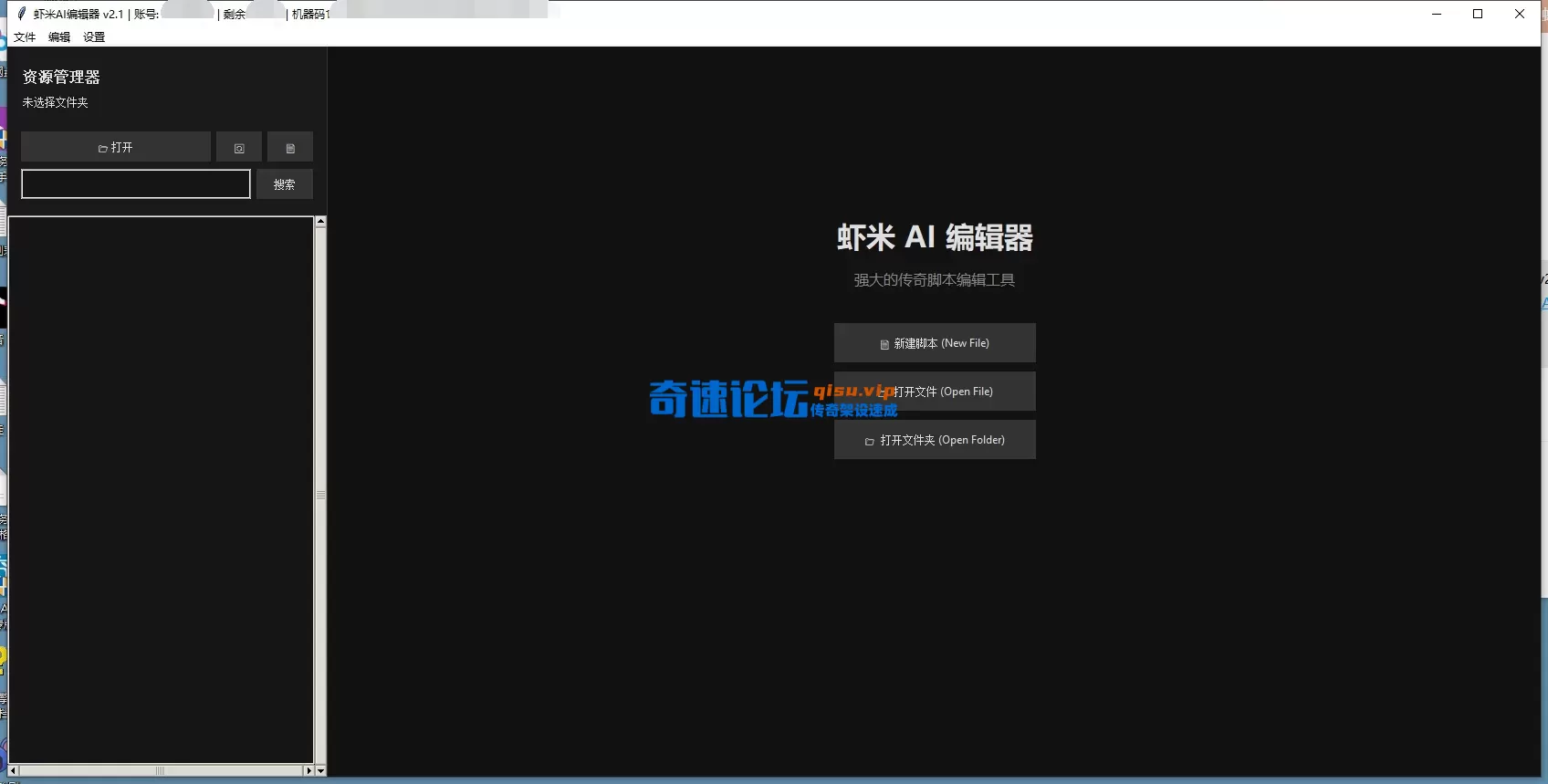Click the horizontal scrollbar right arrow

click(x=309, y=771)
